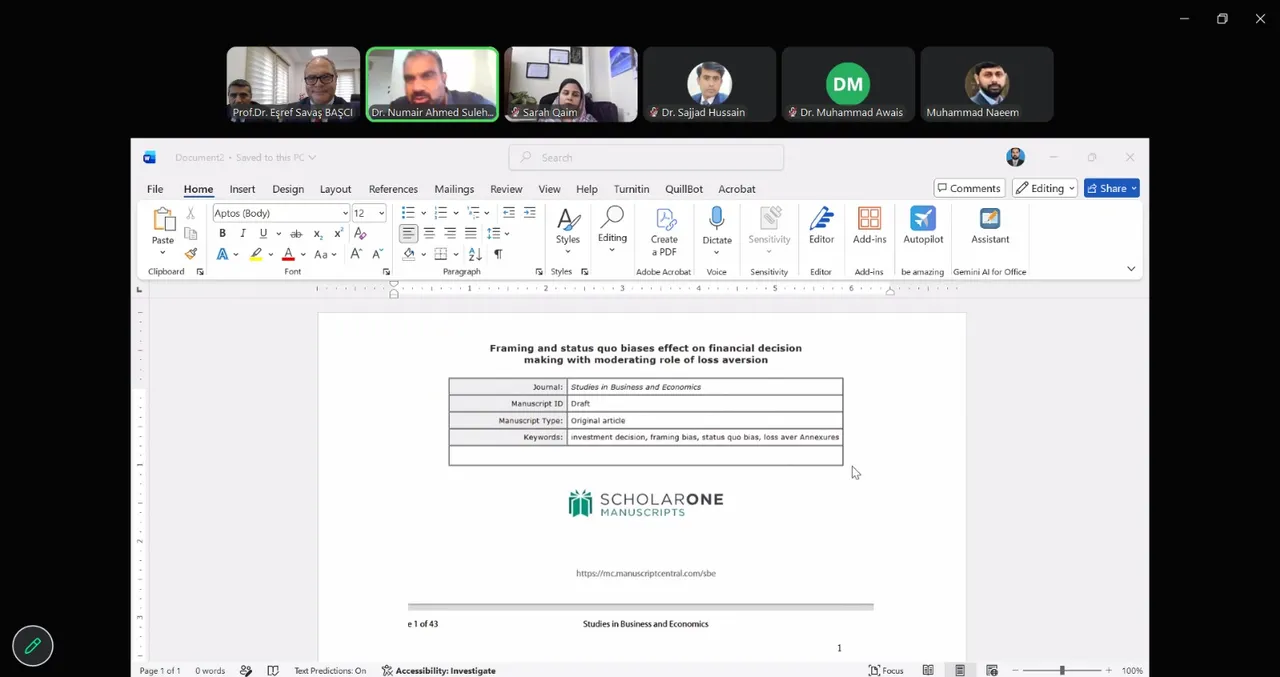1280x677 pixels.
Task: Expand the bullet list style dropdown arrow
Action: coord(423,213)
